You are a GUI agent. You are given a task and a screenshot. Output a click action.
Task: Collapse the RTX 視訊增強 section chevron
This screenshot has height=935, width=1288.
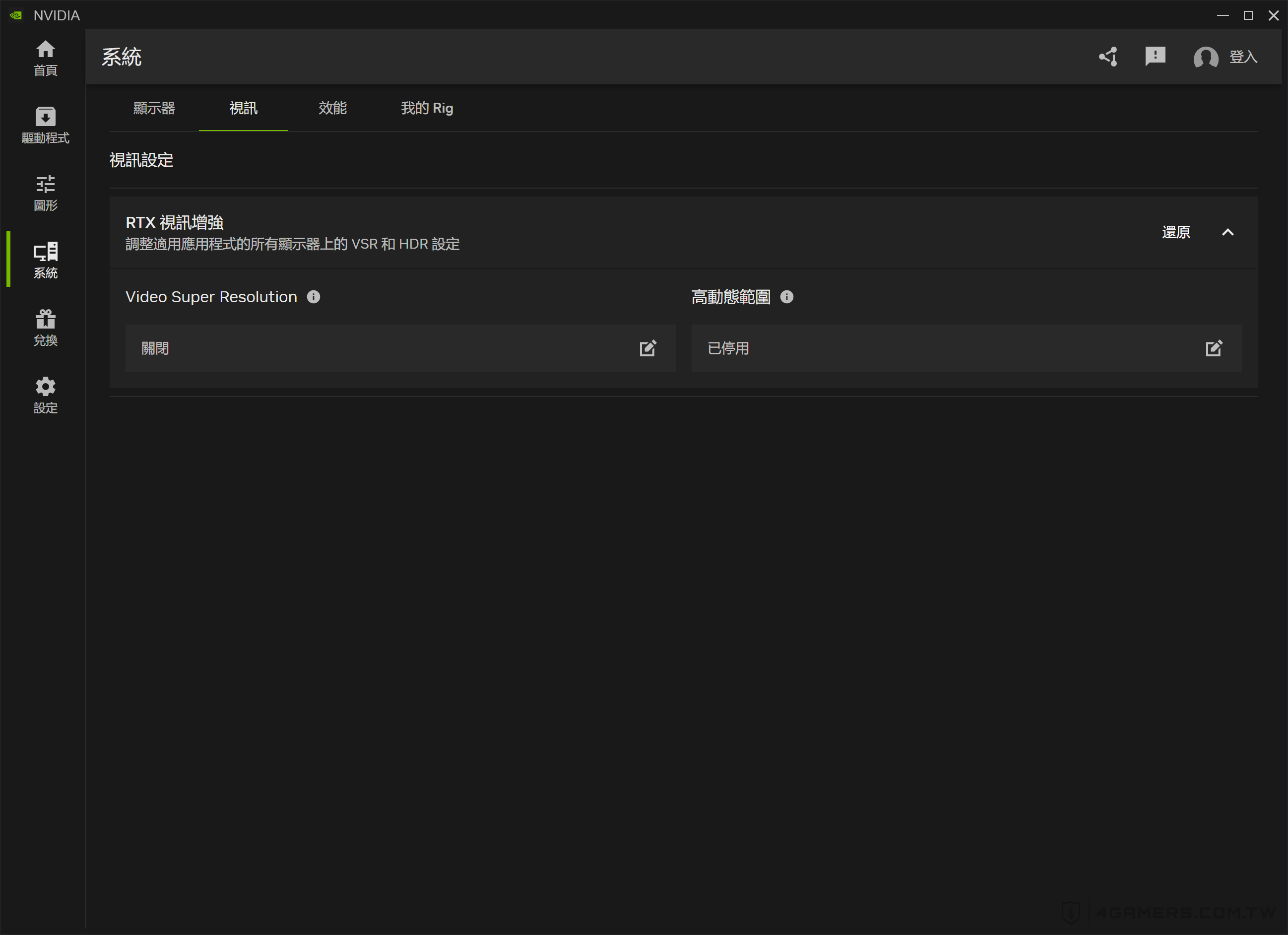coord(1228,232)
